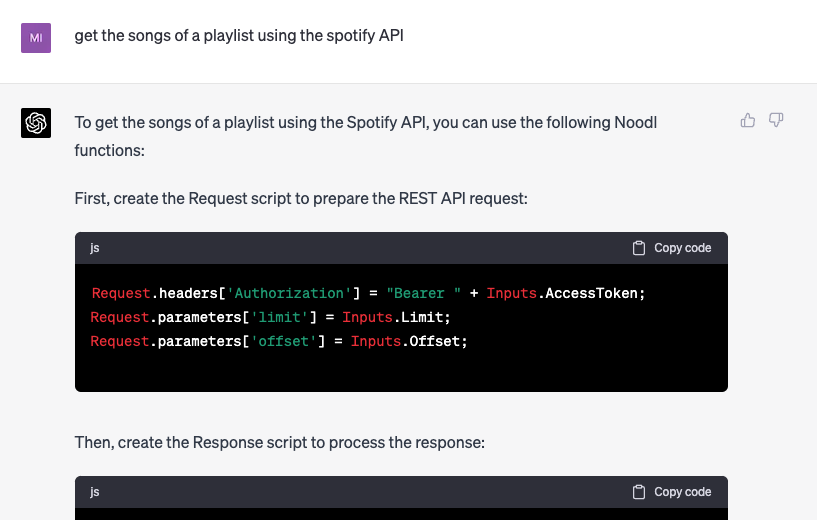This screenshot has height=520, width=817.
Task: Click the purple MI user avatar
Action: [36, 37]
